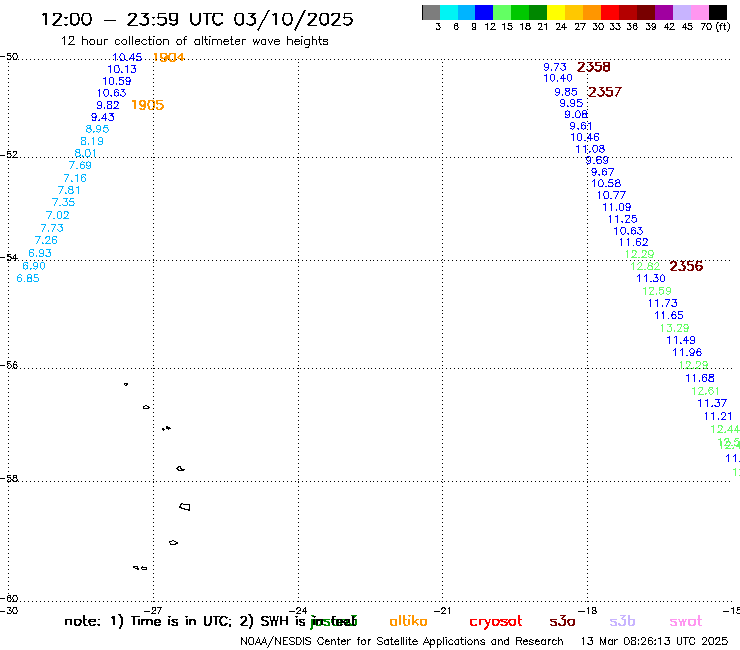The image size is (740, 650).
Task: Click the cyan swatch in the color legend
Action: [x=449, y=12]
